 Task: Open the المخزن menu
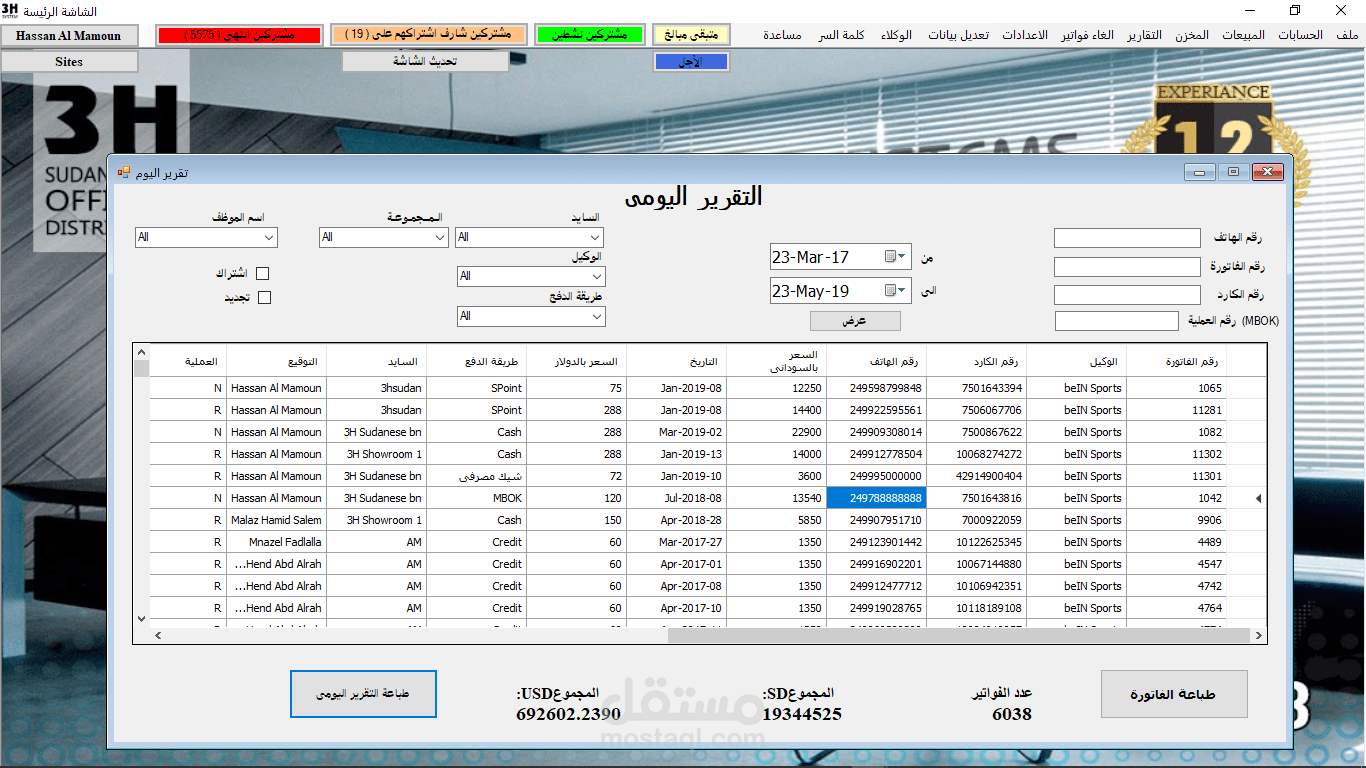click(x=1191, y=35)
